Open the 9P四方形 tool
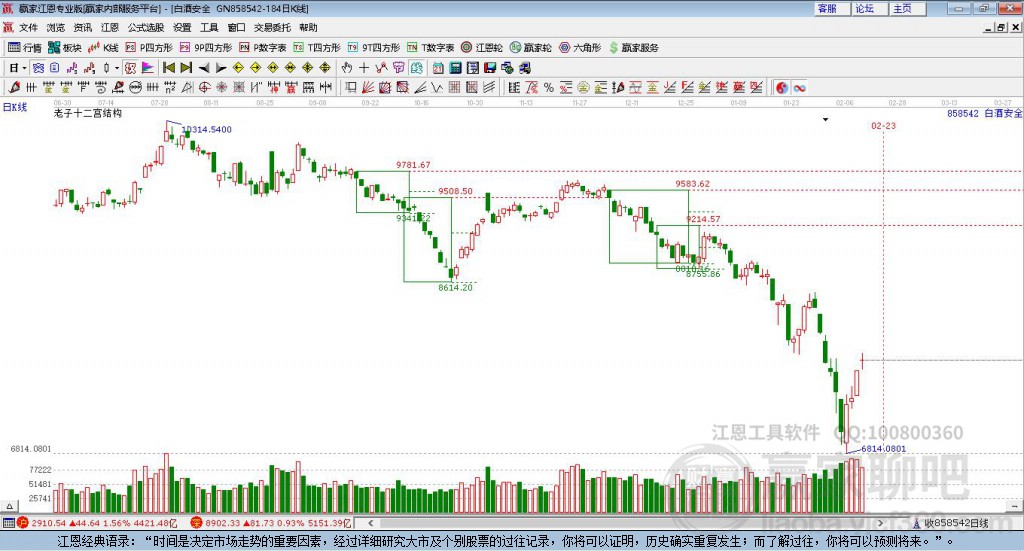The height and width of the screenshot is (551, 1024). [x=206, y=48]
